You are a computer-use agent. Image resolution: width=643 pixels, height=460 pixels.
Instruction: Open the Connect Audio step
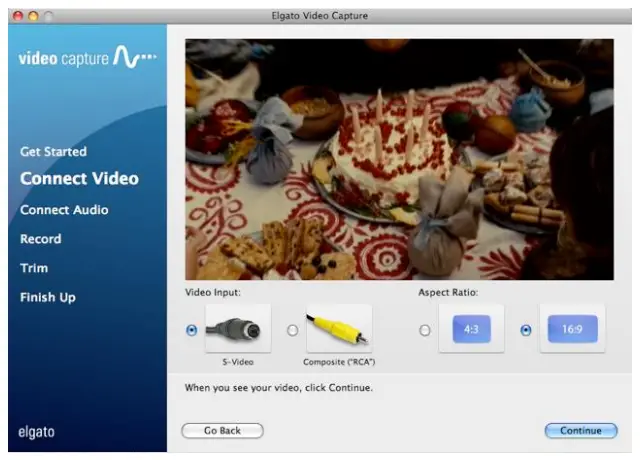tap(64, 210)
